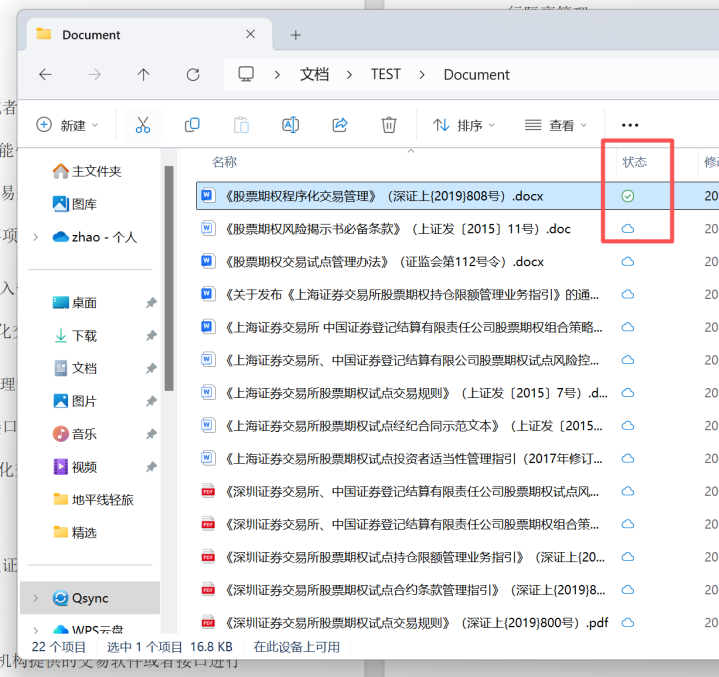Click green synced status icon of first file

point(628,196)
